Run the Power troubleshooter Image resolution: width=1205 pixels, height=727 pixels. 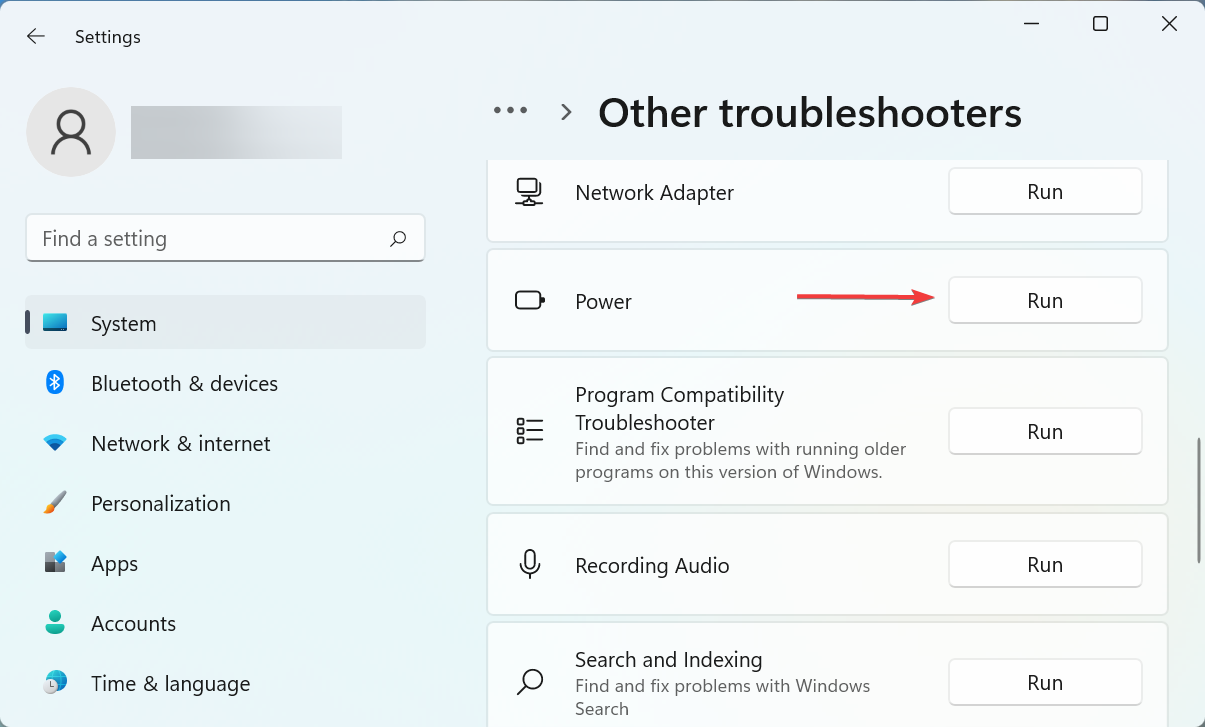point(1044,299)
